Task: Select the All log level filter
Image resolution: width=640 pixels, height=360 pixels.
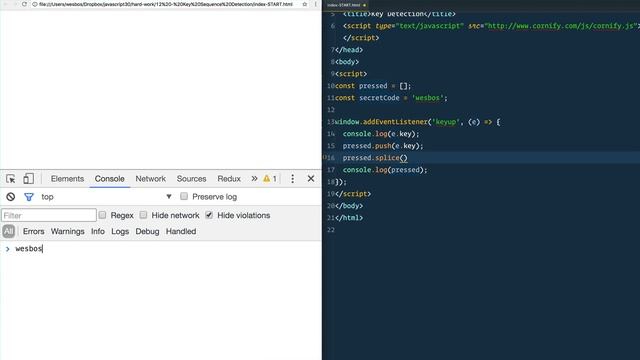Action: point(9,231)
